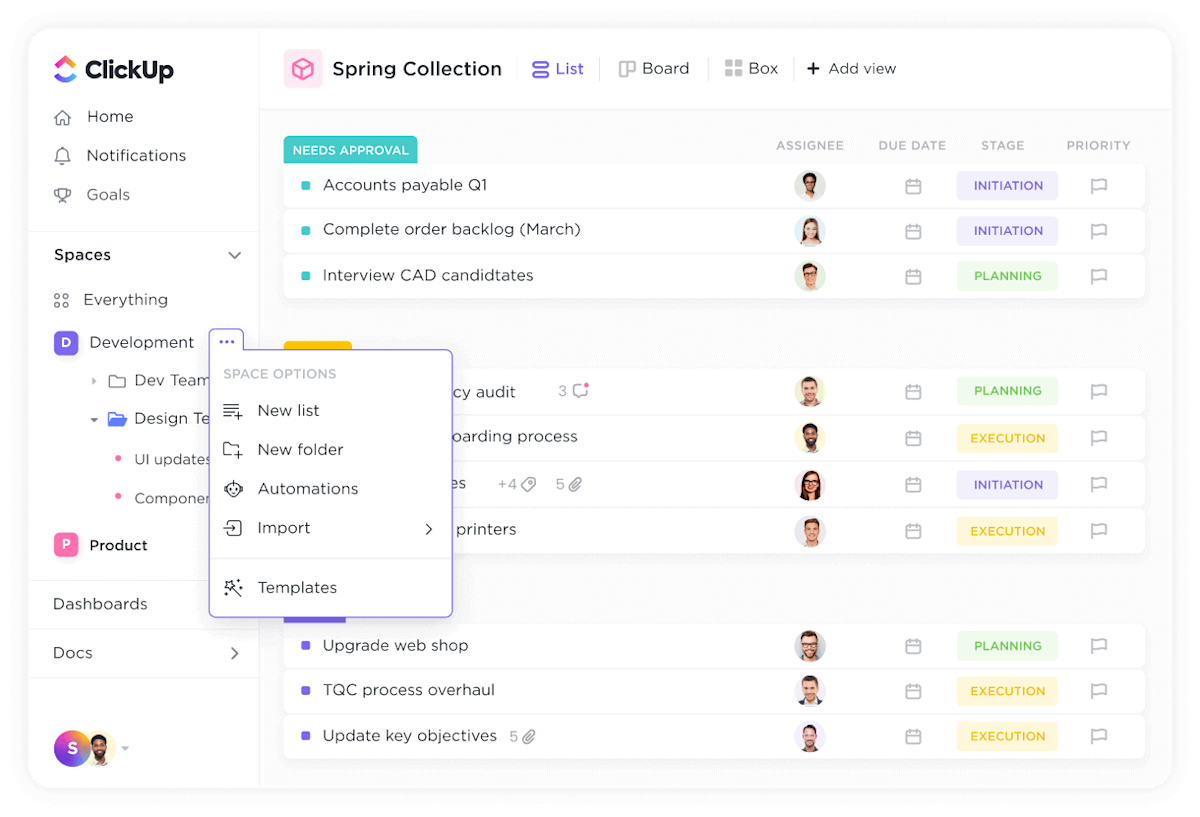1200x817 pixels.
Task: Set priority flag on Upgrade web shop
Action: 1098,646
